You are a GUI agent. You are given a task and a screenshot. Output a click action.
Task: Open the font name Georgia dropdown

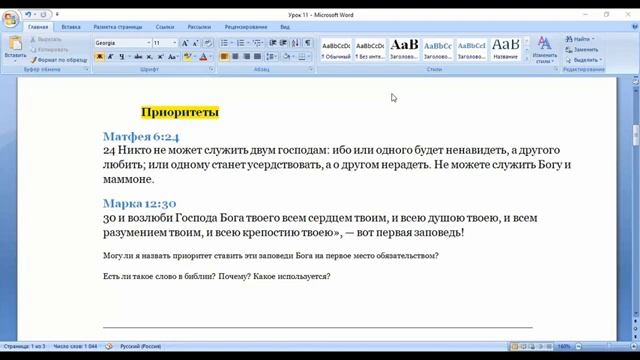coord(149,43)
